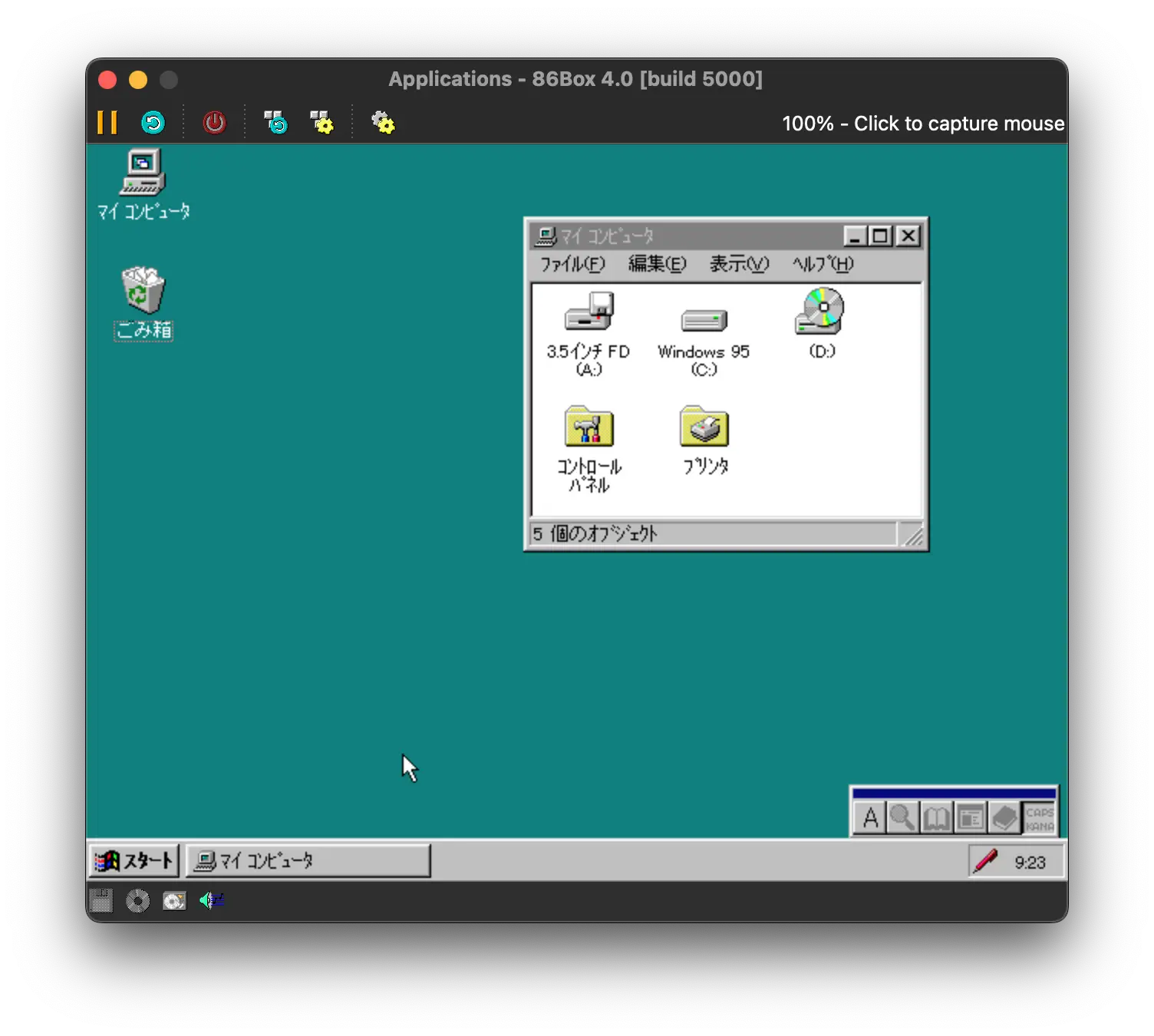Click the スタート Start button
The width and height of the screenshot is (1154, 1036).
134,861
